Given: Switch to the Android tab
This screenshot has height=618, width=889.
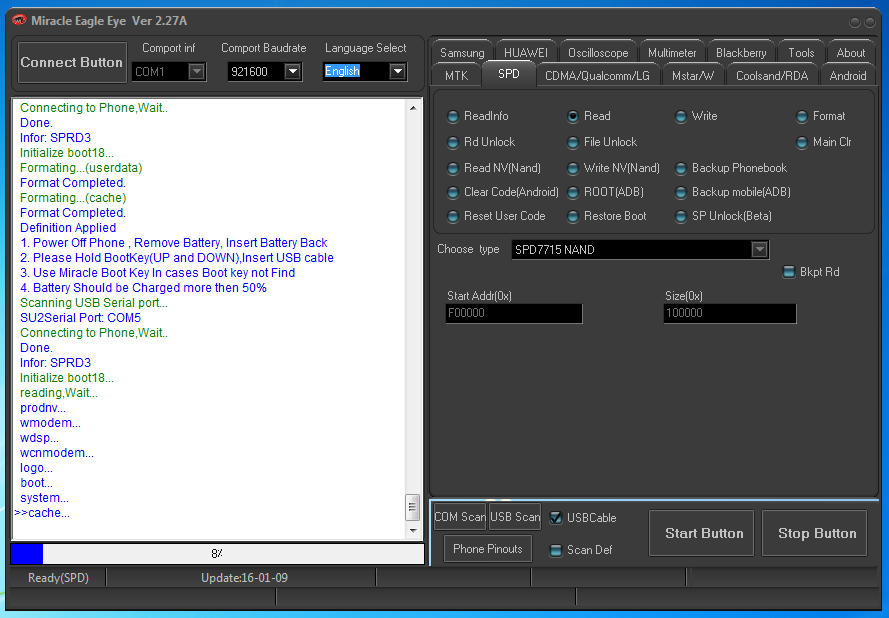Looking at the screenshot, I should click(848, 75).
